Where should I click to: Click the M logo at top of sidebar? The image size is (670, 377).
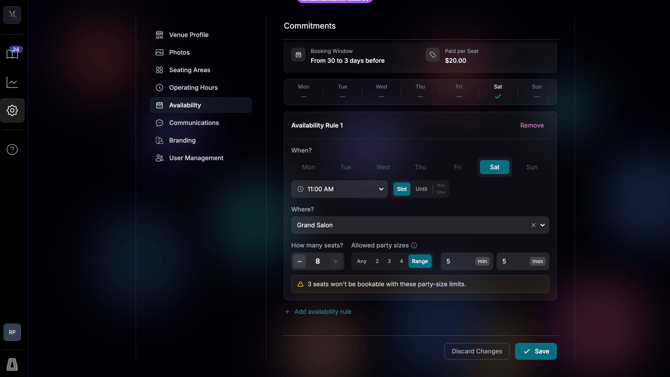pyautogui.click(x=12, y=15)
